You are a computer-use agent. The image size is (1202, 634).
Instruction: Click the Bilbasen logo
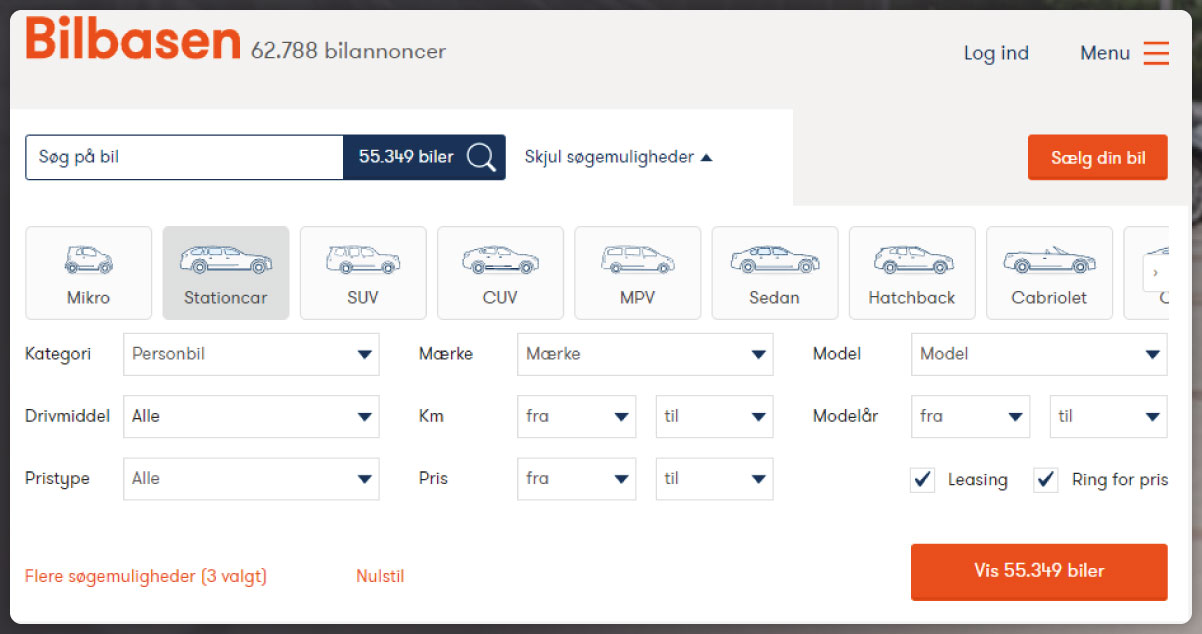tap(133, 40)
